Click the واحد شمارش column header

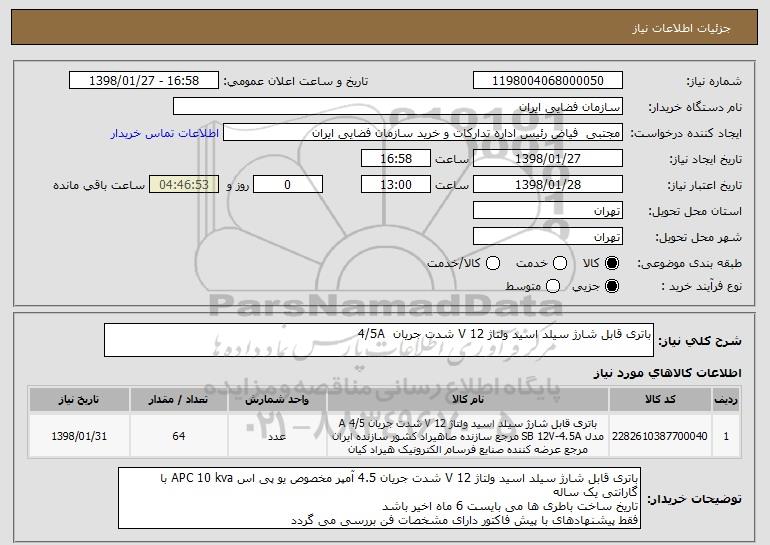point(277,400)
